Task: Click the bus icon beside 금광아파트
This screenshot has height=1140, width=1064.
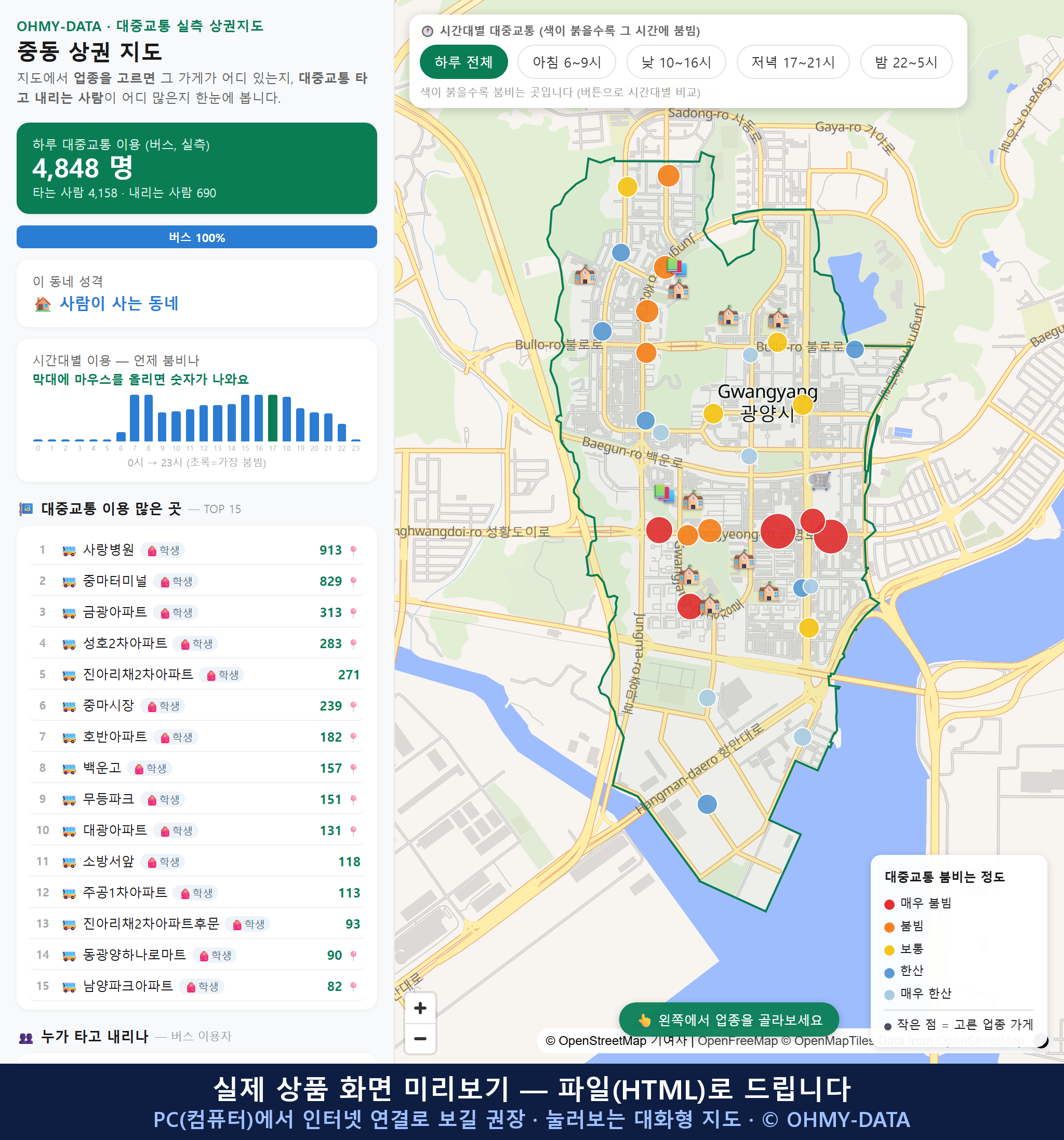Action: point(69,612)
